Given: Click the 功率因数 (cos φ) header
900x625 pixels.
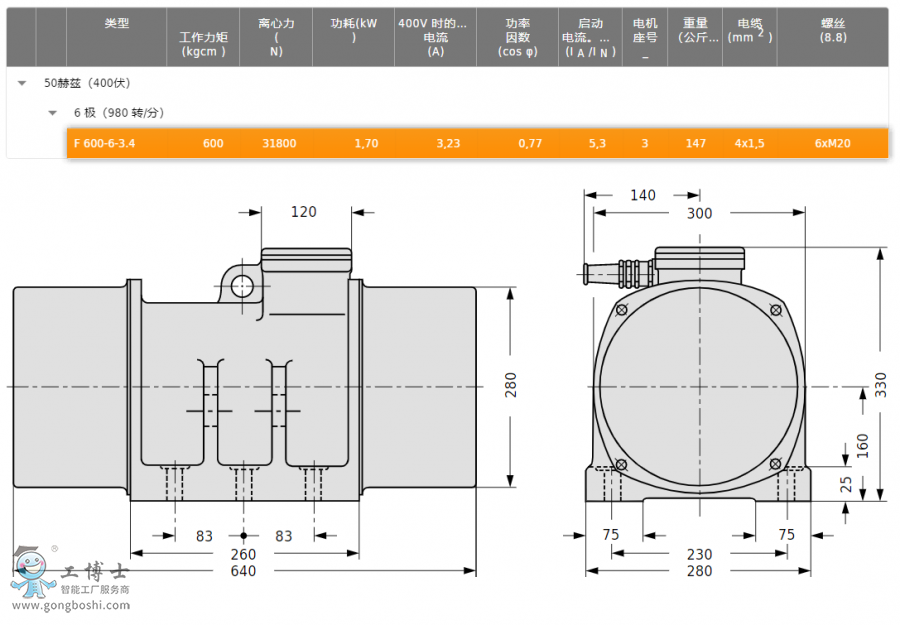Looking at the screenshot, I should tap(517, 37).
